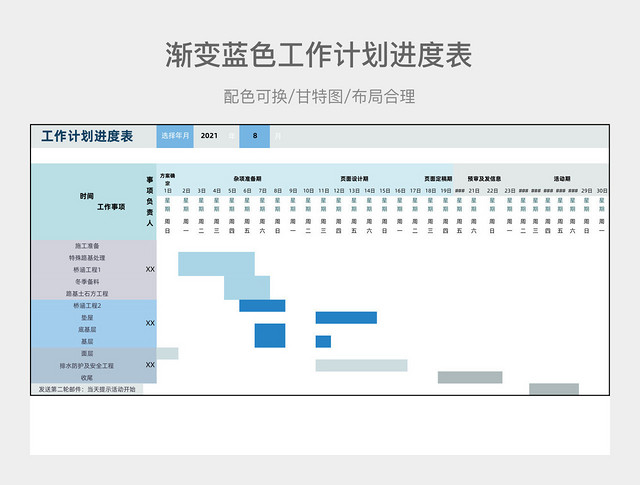Select the 选择年月 label cell
This screenshot has width=640, height=485.
pyautogui.click(x=175, y=136)
